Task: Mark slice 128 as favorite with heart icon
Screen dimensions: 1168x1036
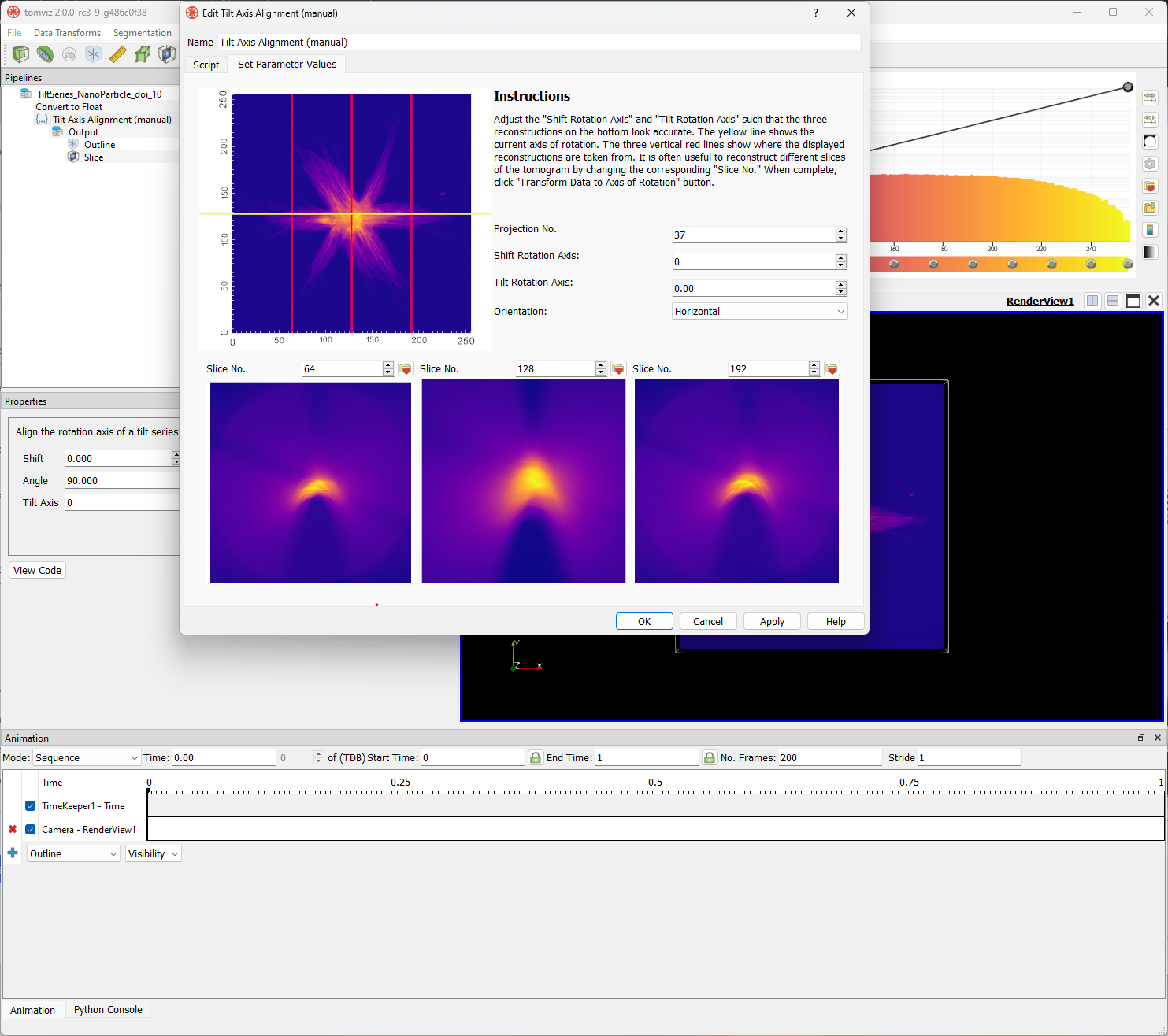Action: [618, 368]
